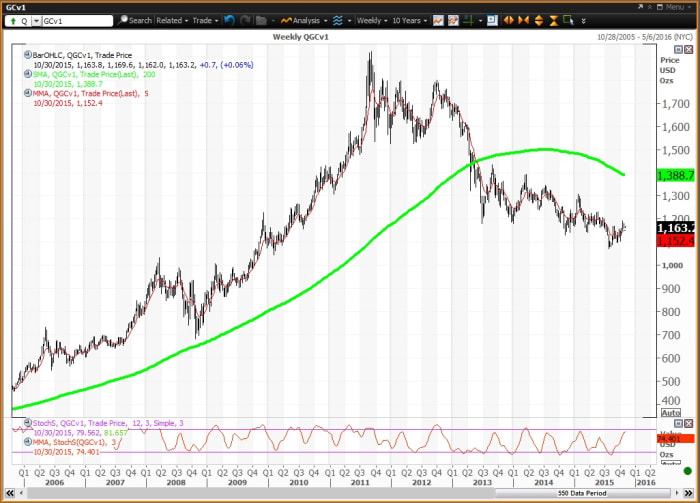Click the GCv1 symbol input field
The image size is (700, 503).
click(x=77, y=20)
